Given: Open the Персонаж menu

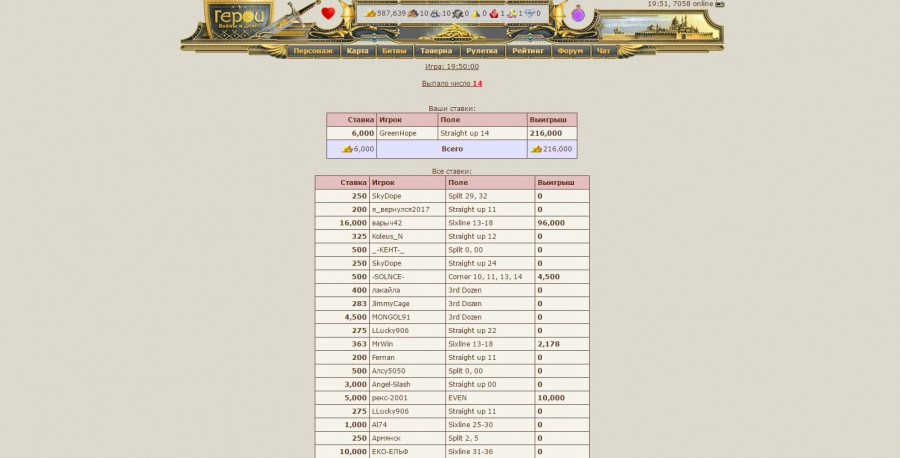Looking at the screenshot, I should [313, 51].
